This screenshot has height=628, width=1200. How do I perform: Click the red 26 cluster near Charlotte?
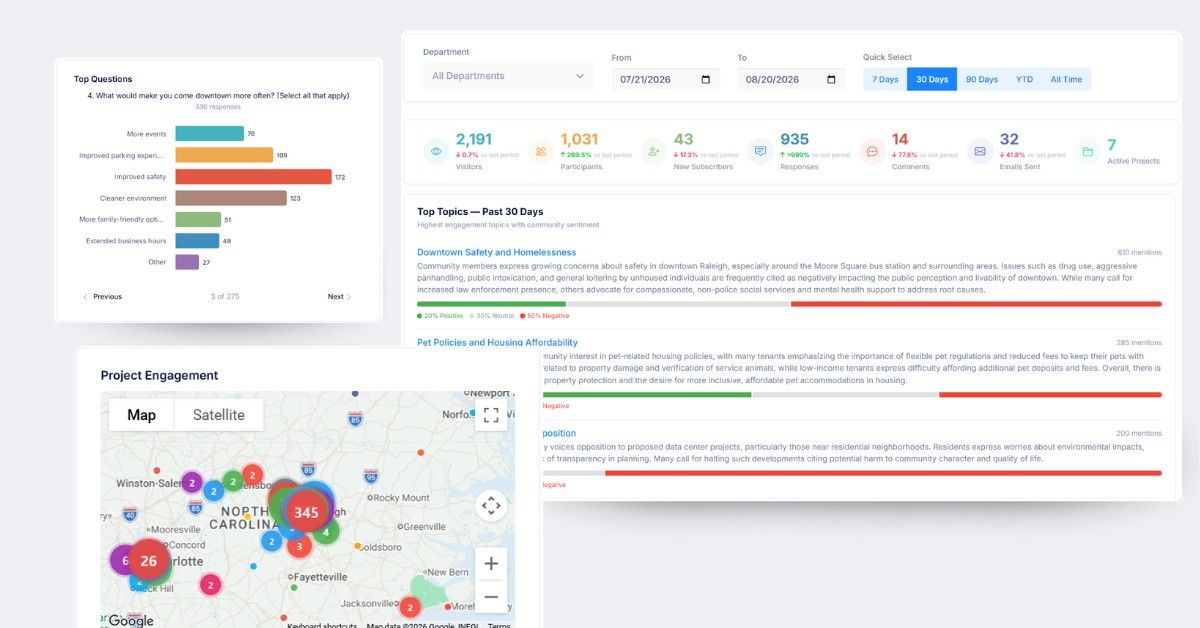click(148, 561)
